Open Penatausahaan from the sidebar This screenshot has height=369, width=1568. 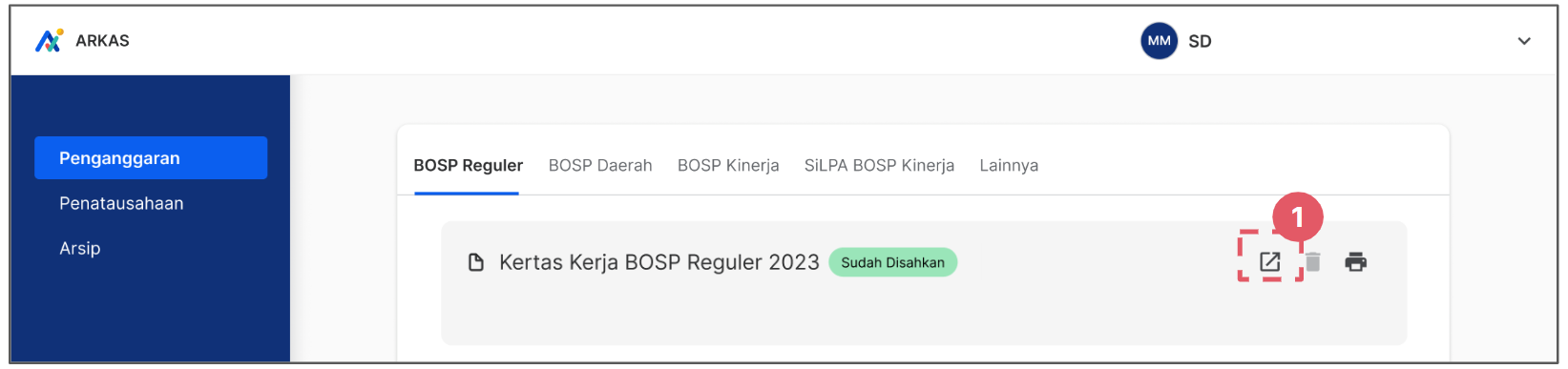(121, 203)
